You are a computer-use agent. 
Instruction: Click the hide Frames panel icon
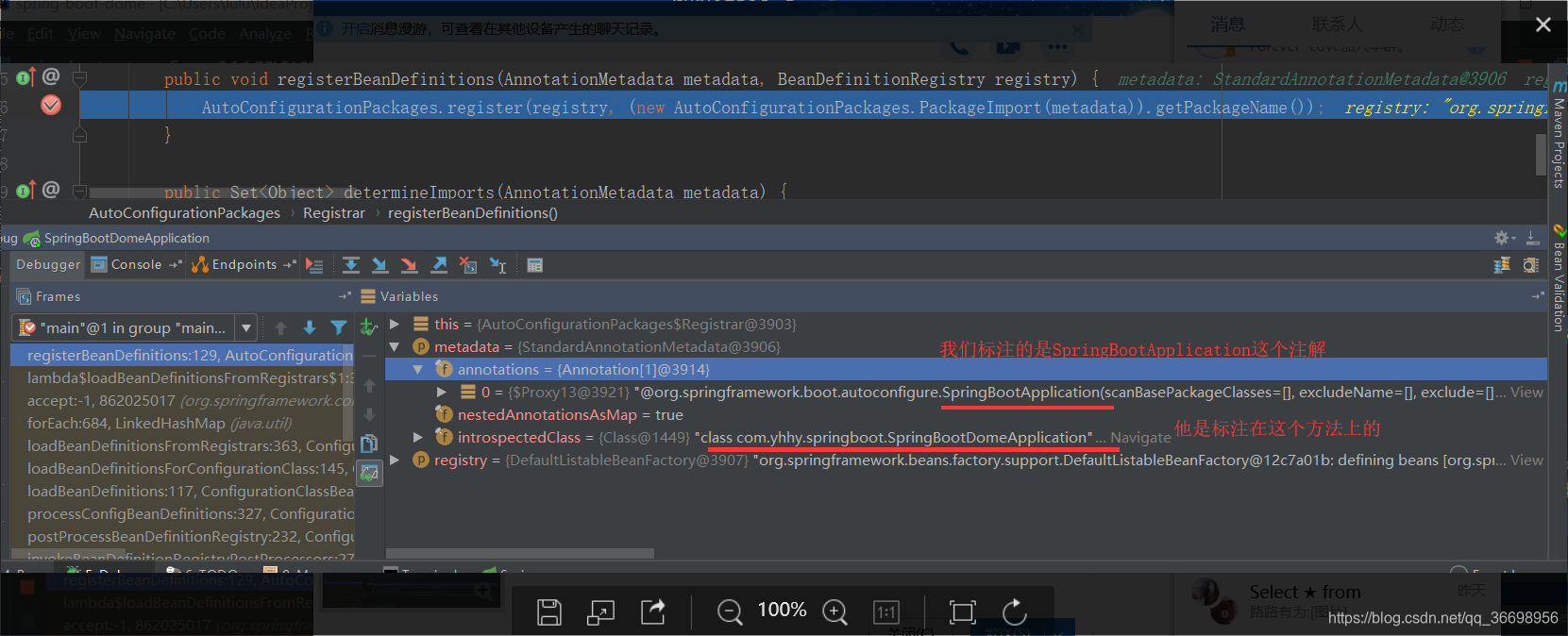point(345,296)
